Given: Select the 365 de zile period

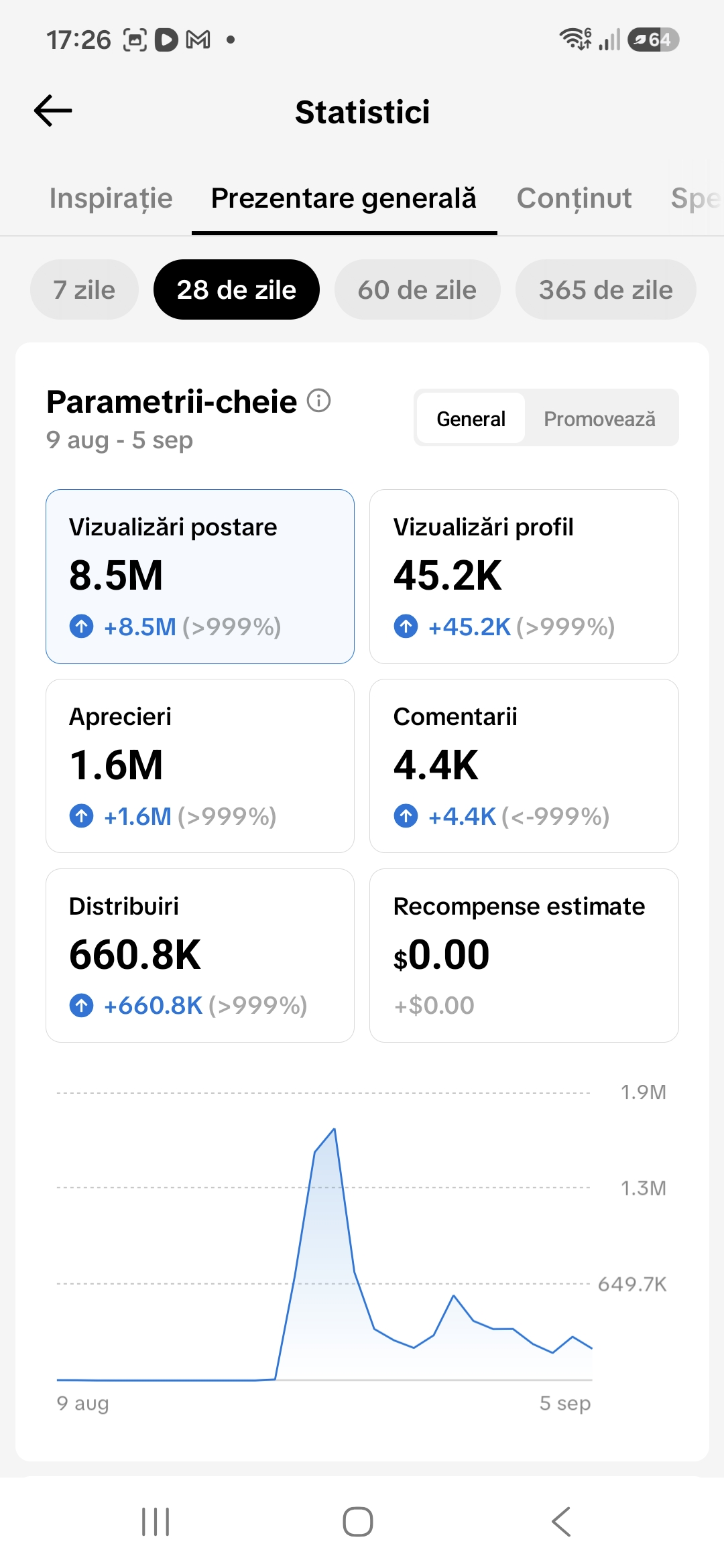Looking at the screenshot, I should click(x=606, y=289).
